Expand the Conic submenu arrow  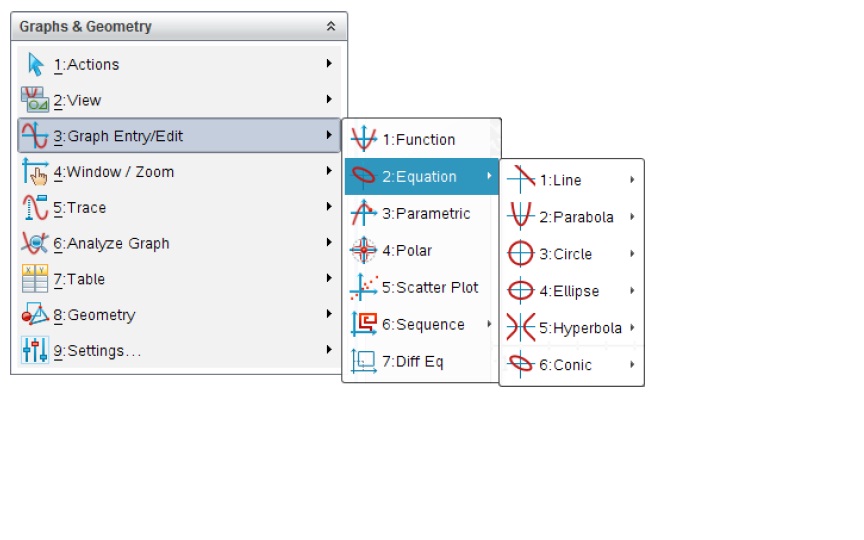632,364
